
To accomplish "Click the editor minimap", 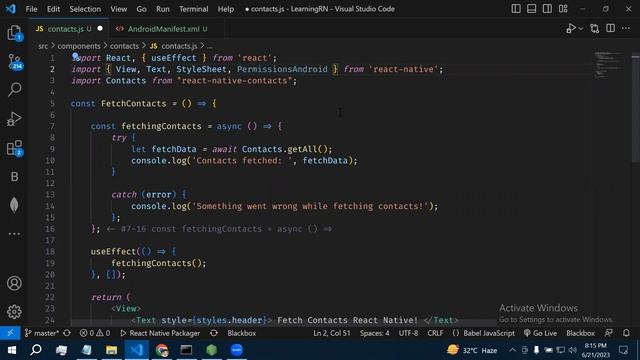I will click(x=608, y=64).
